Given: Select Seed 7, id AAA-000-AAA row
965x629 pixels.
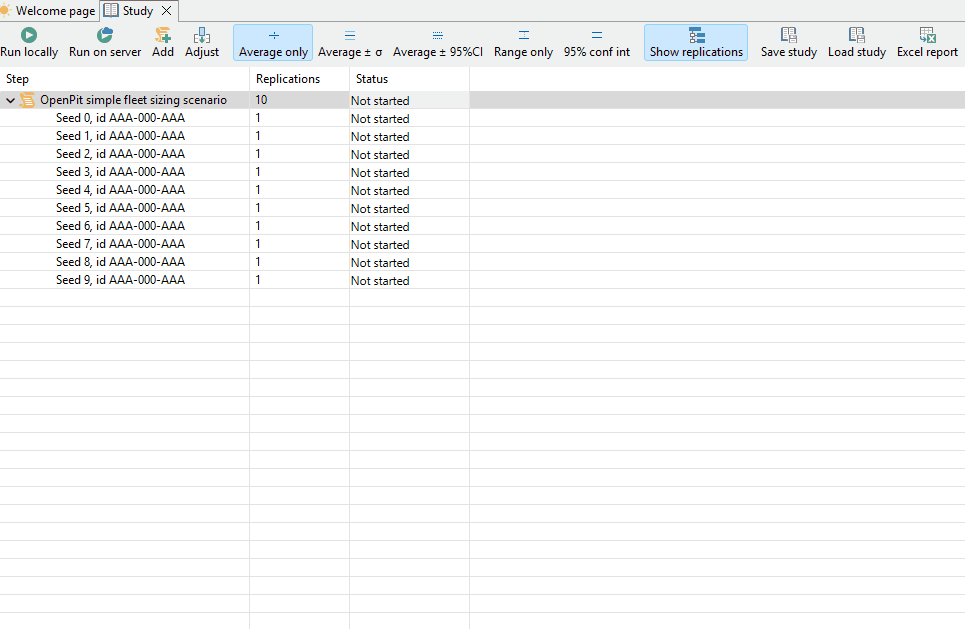Looking at the screenshot, I should [x=482, y=244].
